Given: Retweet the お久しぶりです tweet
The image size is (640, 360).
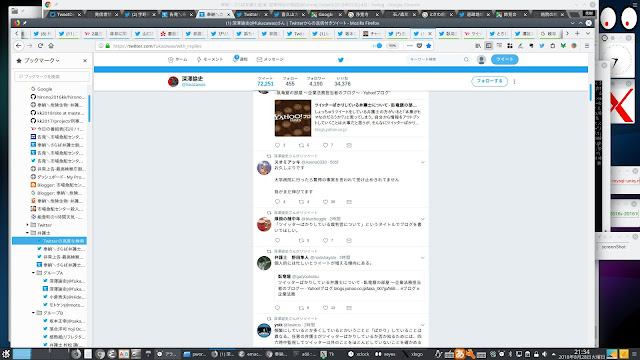Looking at the screenshot, I should coord(301,202).
